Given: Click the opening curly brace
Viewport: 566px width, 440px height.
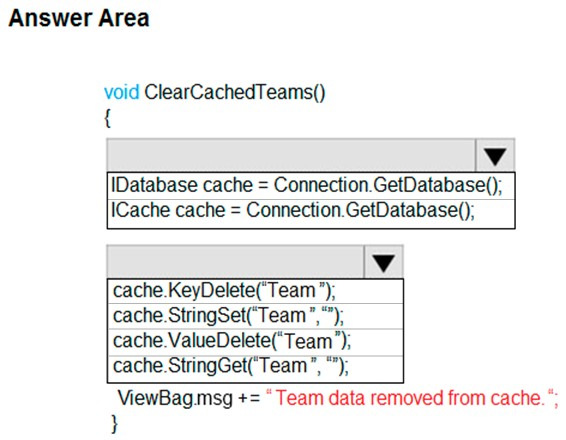Looking at the screenshot, I should tap(108, 118).
